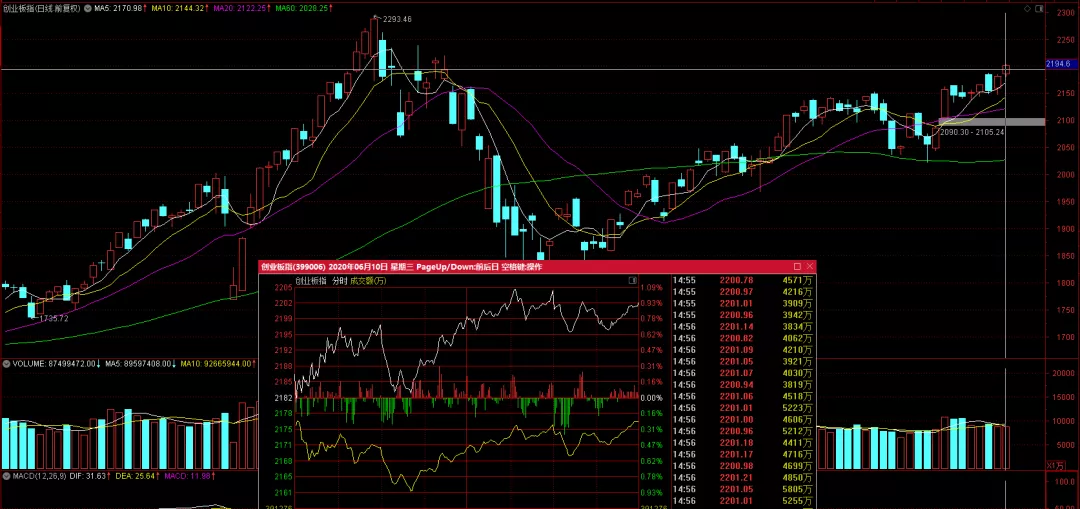The image size is (1080, 509).
Task: Toggle the side panel icon beside the diamond
Action: (1037, 8)
